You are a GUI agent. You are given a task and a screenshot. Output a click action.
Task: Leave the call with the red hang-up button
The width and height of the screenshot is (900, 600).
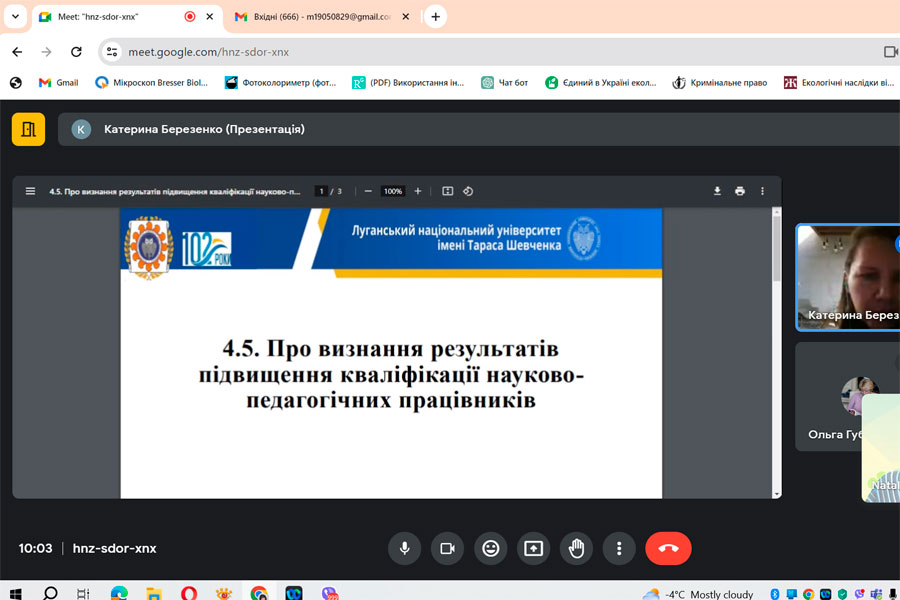click(x=668, y=548)
